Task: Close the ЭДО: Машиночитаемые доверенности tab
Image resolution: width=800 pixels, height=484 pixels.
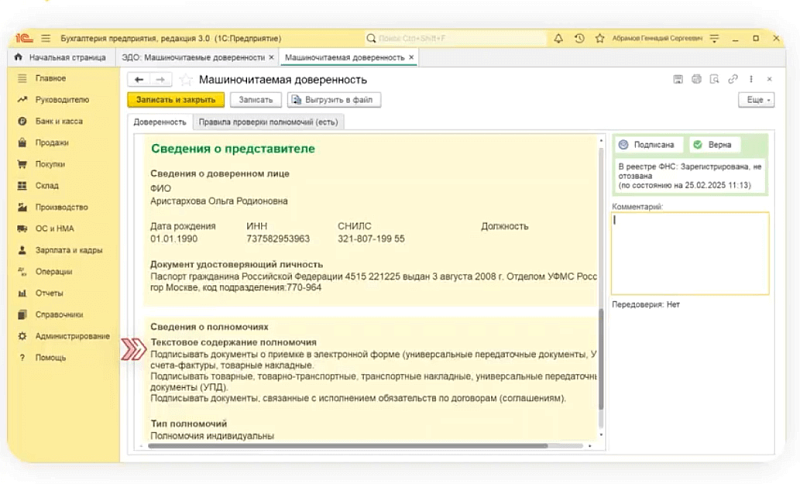Action: point(271,58)
